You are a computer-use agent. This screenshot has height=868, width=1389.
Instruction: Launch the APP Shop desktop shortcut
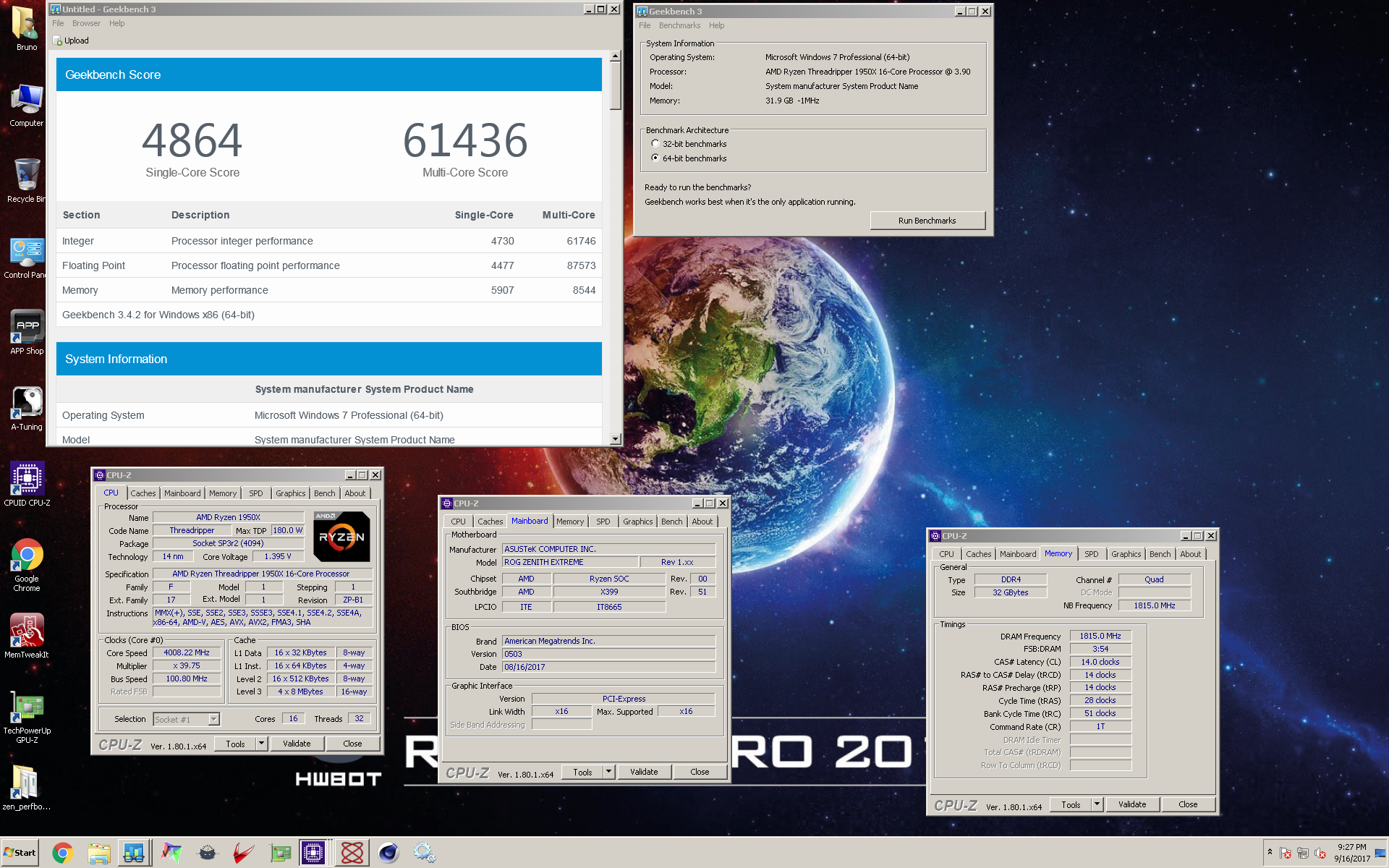tap(26, 333)
